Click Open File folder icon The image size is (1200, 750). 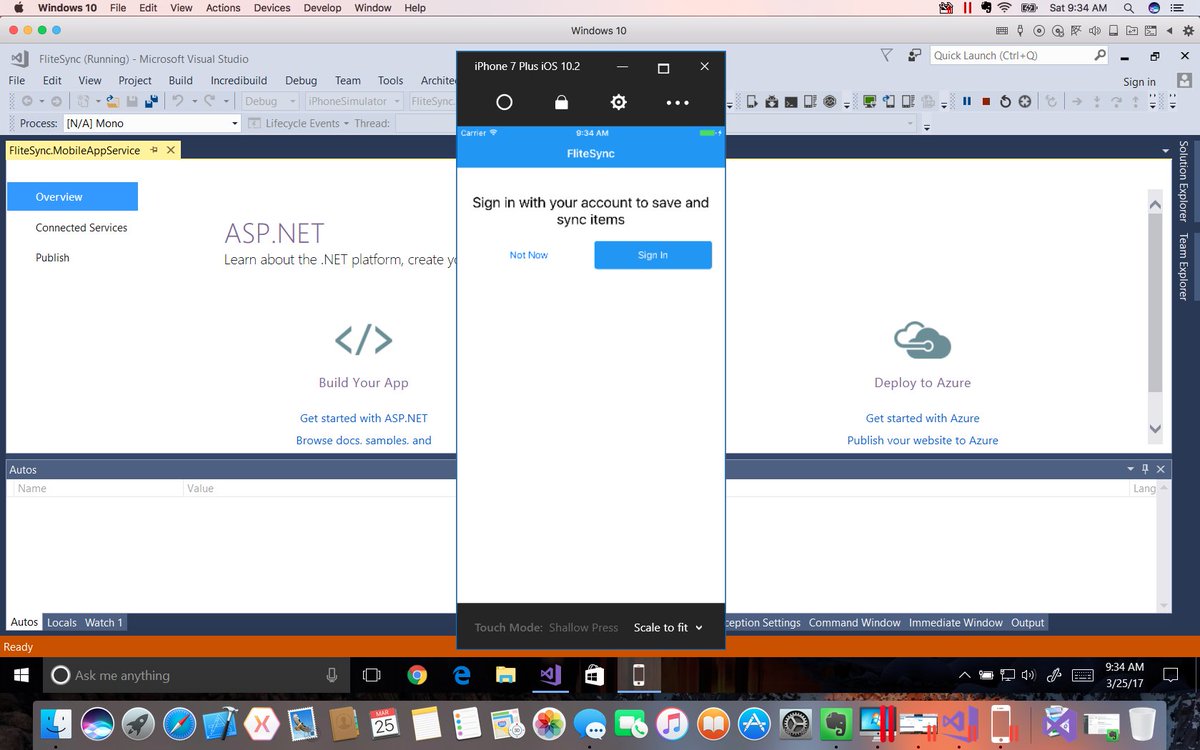[113, 101]
